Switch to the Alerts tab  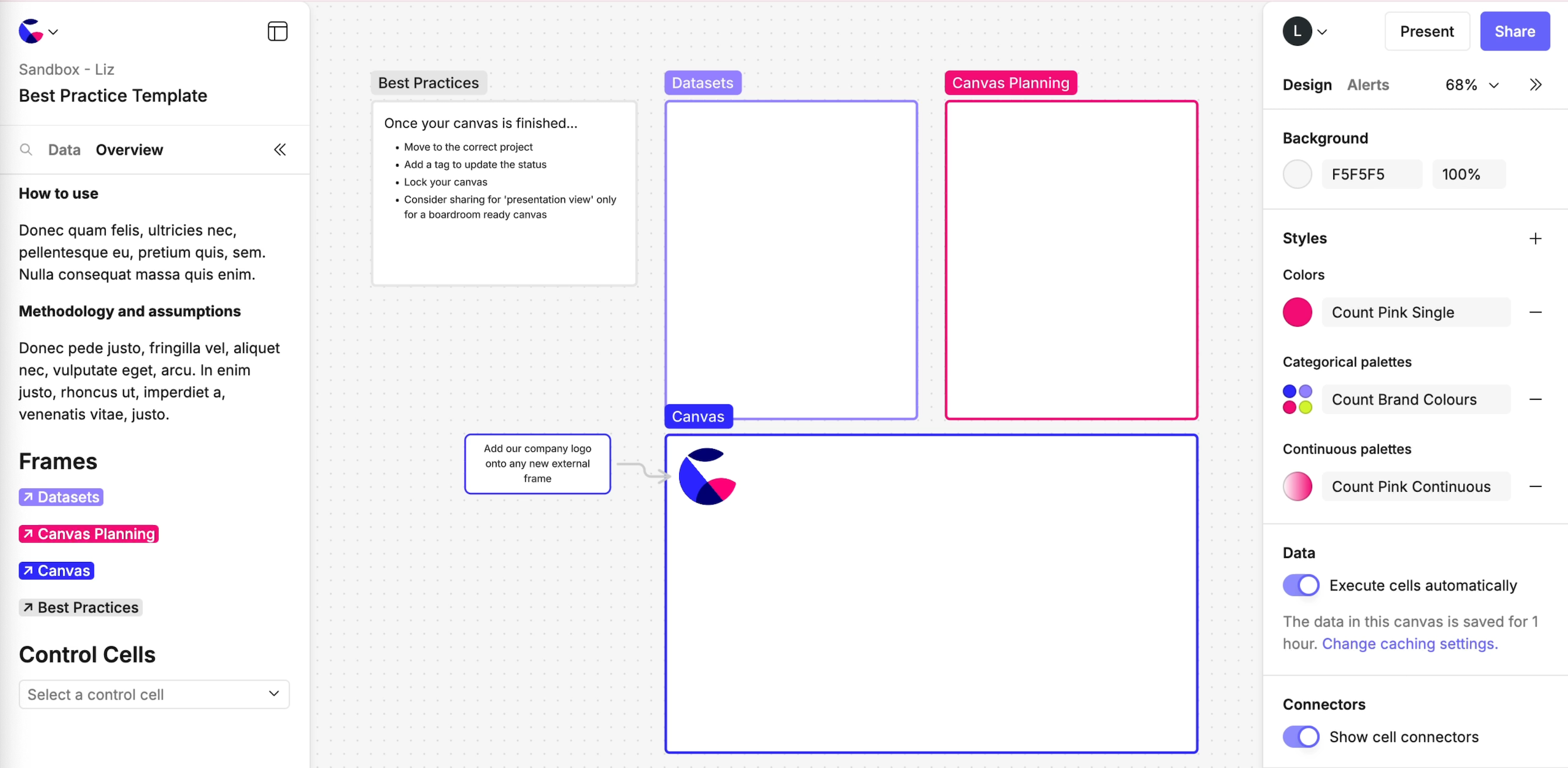click(x=1368, y=85)
